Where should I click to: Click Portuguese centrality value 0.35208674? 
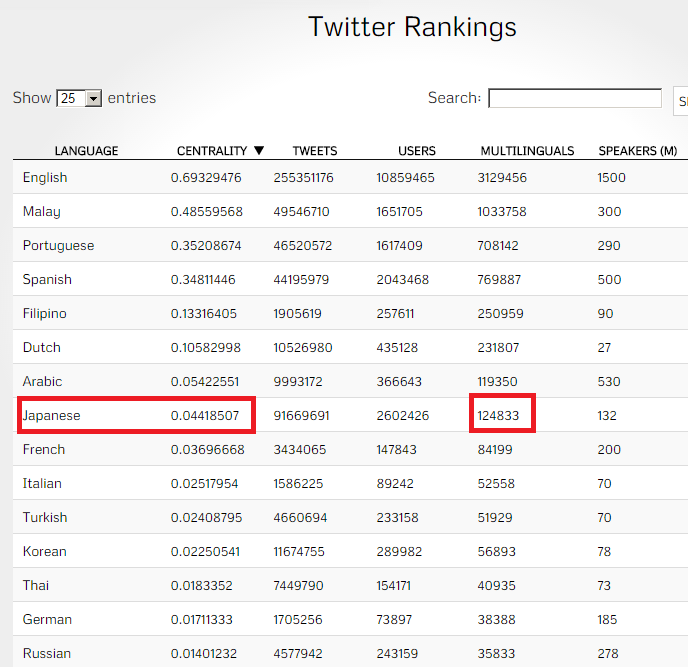tap(206, 246)
